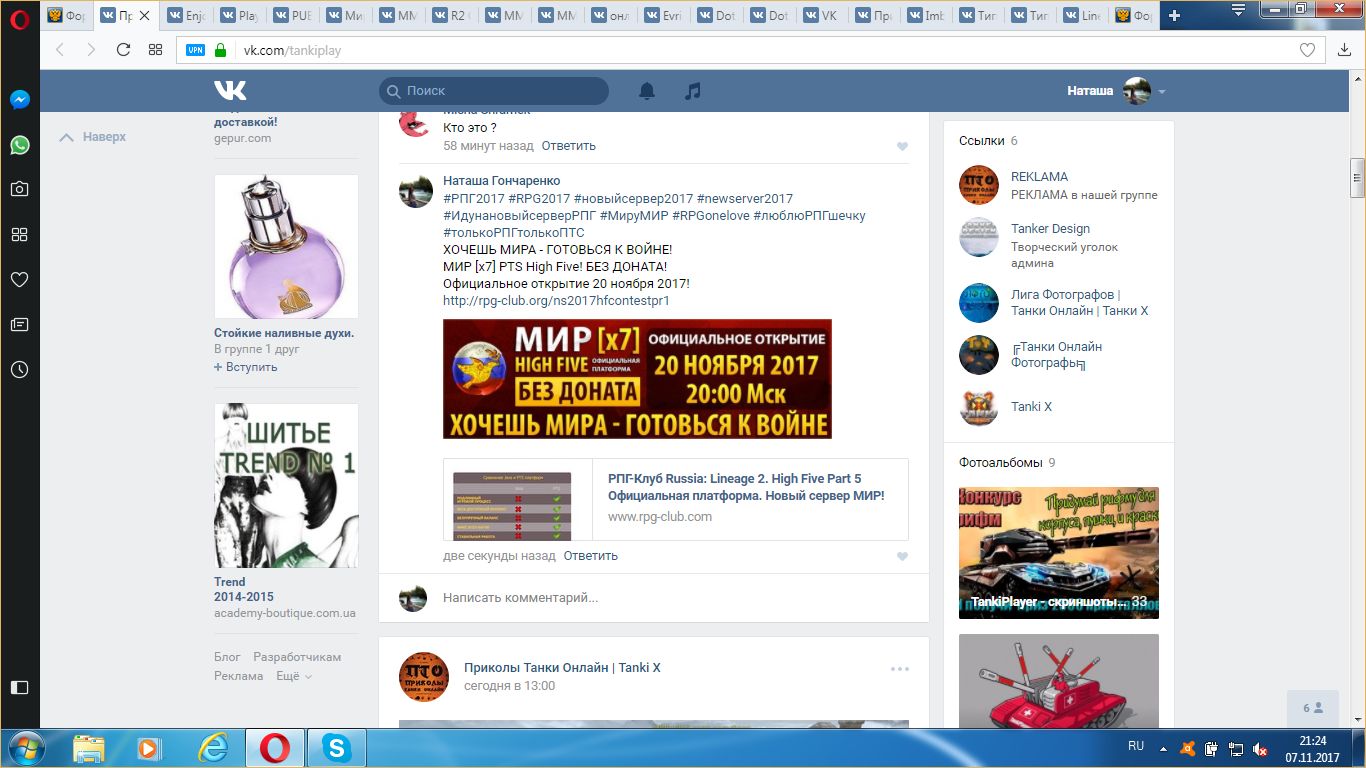Screen dimensions: 1366x768
Task: Toggle the VPN badge in the address bar
Action: tap(195, 50)
